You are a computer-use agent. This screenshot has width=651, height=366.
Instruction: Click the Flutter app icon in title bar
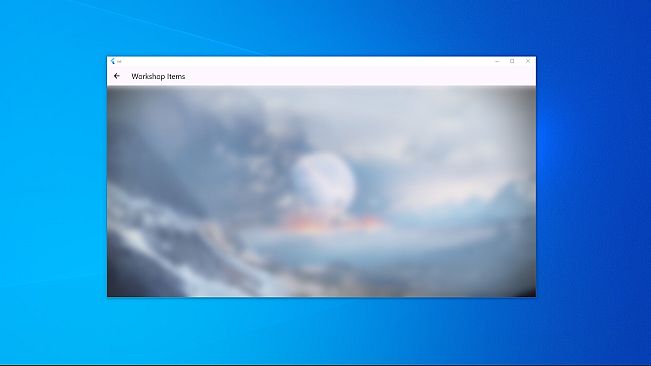(x=113, y=61)
